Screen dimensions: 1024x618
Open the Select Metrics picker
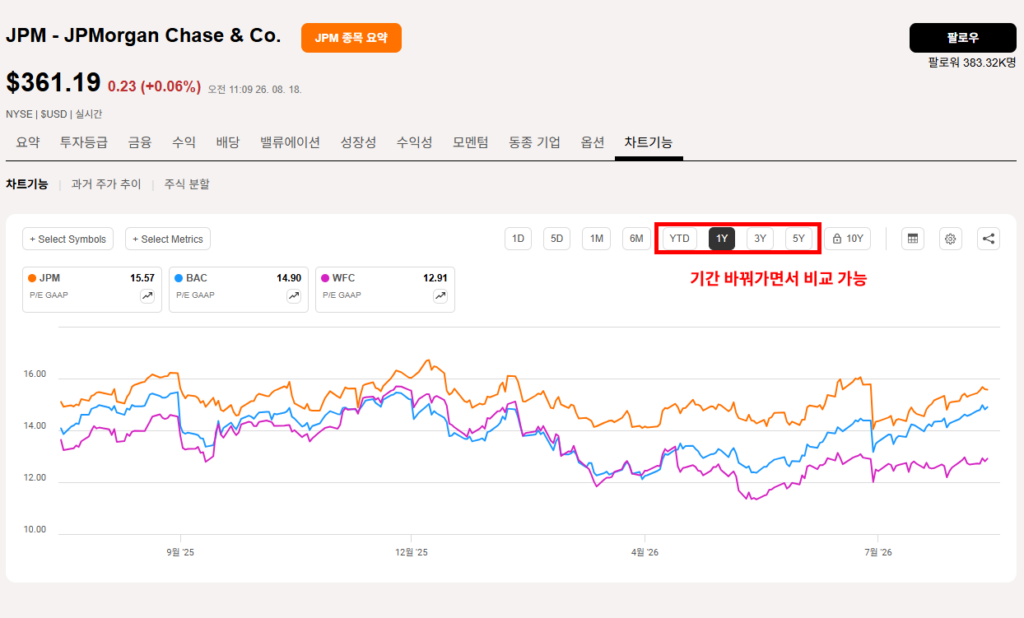pyautogui.click(x=168, y=239)
